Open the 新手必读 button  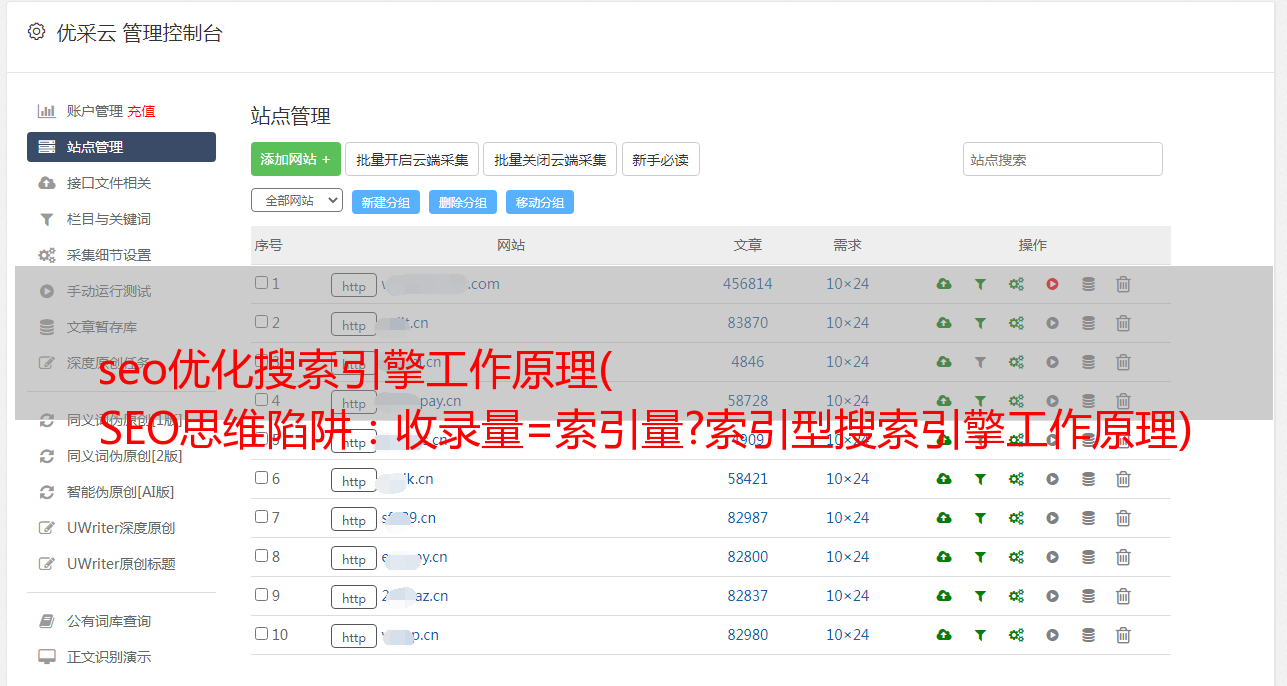661,159
